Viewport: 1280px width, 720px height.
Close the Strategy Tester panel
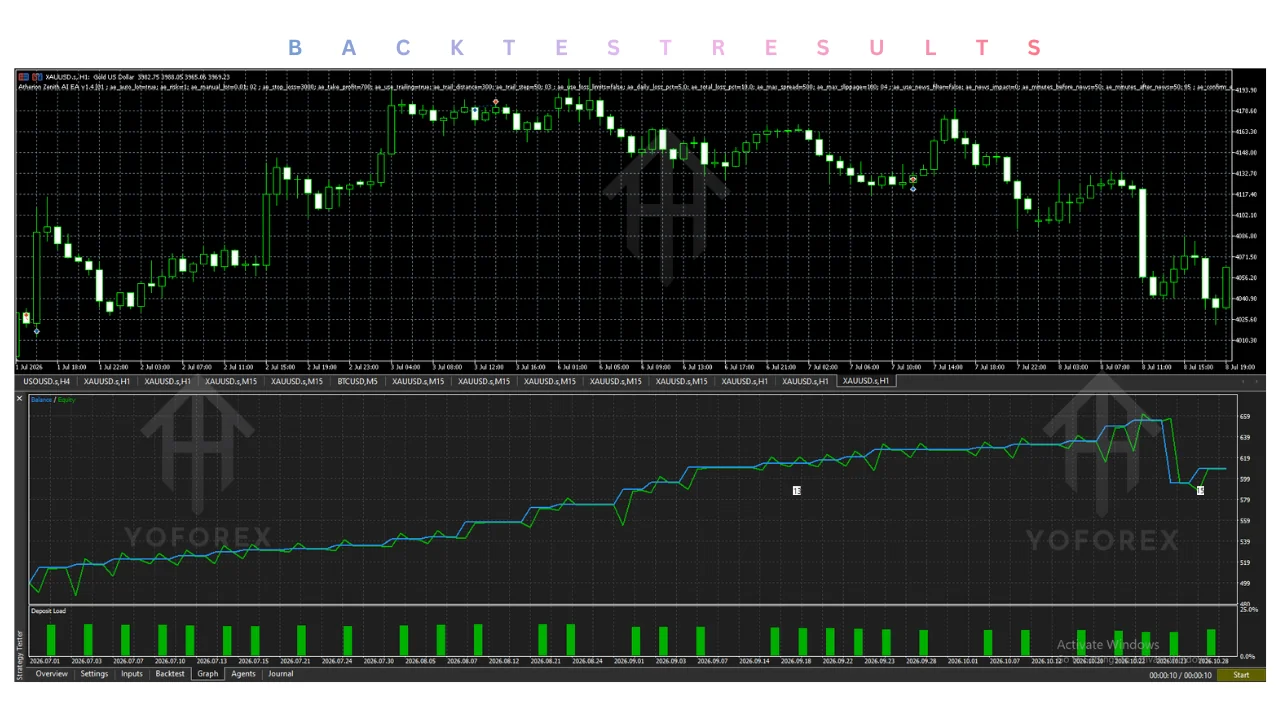[x=19, y=399]
